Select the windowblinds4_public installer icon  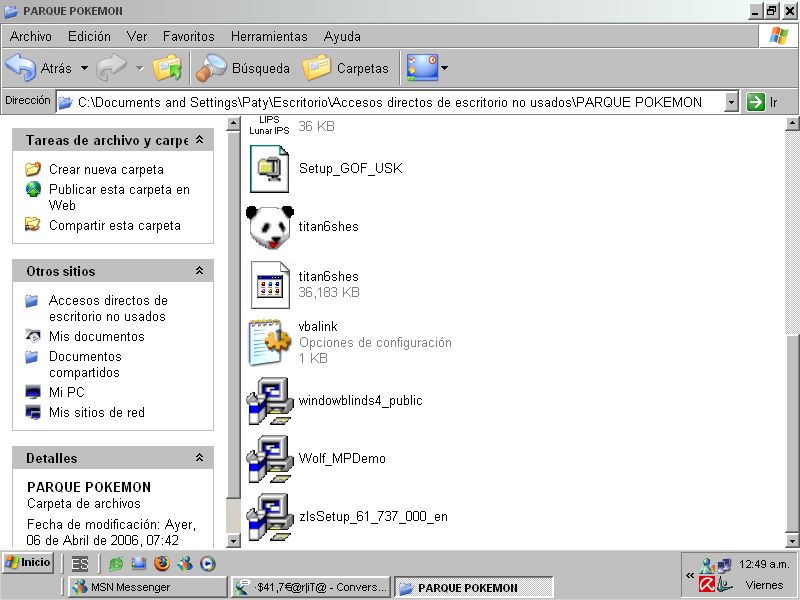point(270,401)
